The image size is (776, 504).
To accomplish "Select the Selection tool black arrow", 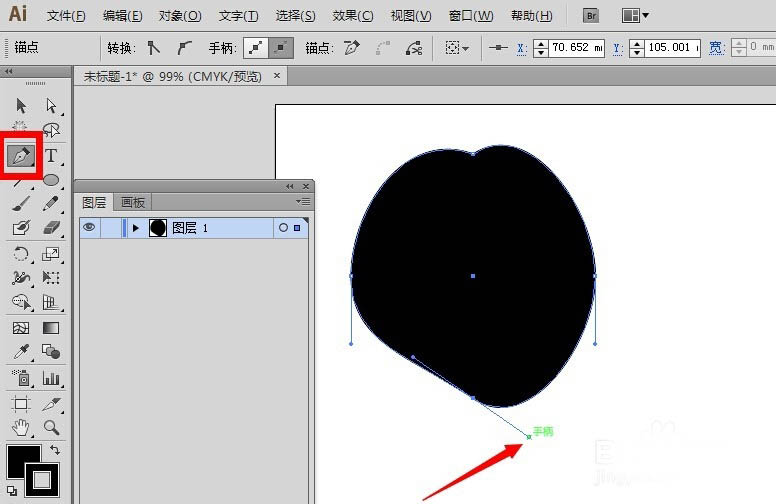I will tap(21, 105).
